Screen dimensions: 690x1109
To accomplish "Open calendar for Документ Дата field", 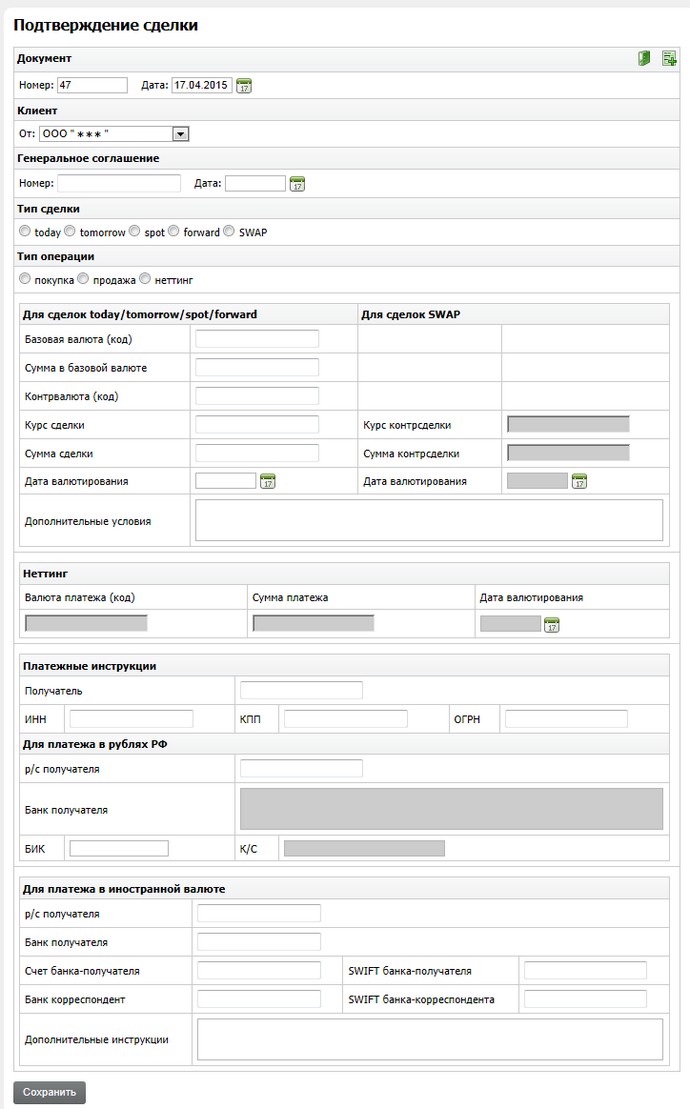I will [244, 86].
